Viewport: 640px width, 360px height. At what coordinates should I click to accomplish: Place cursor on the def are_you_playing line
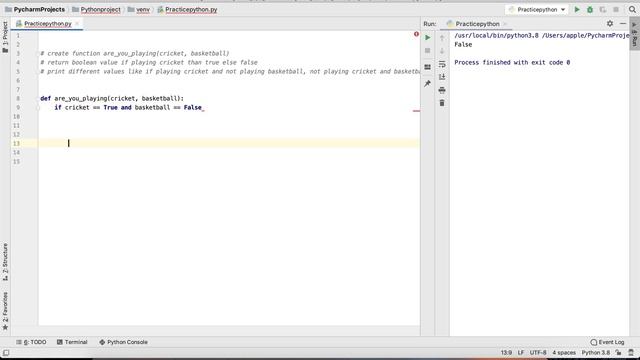[x=112, y=98]
